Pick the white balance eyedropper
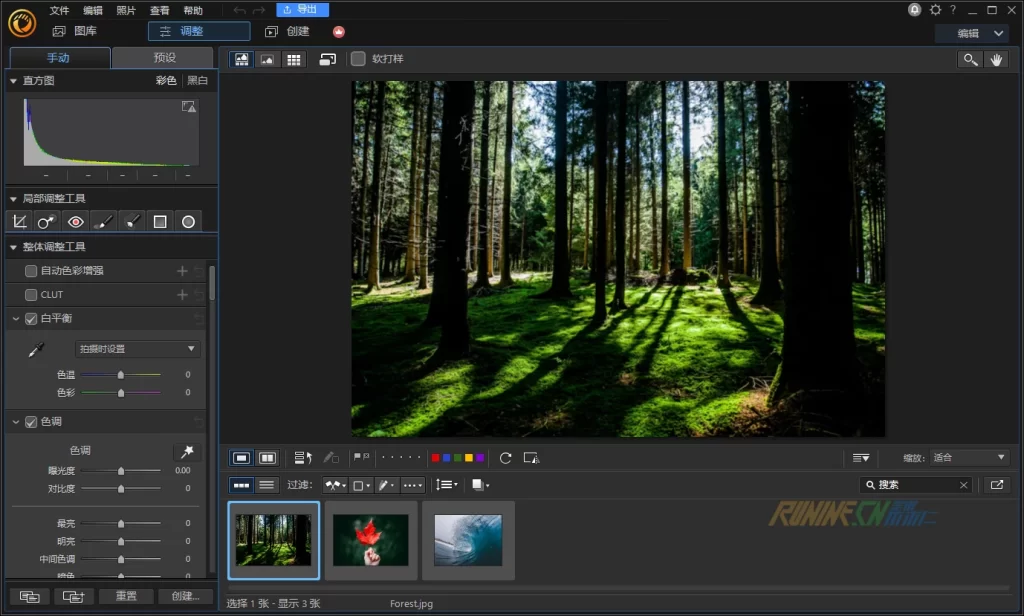1024x616 pixels. coord(36,349)
